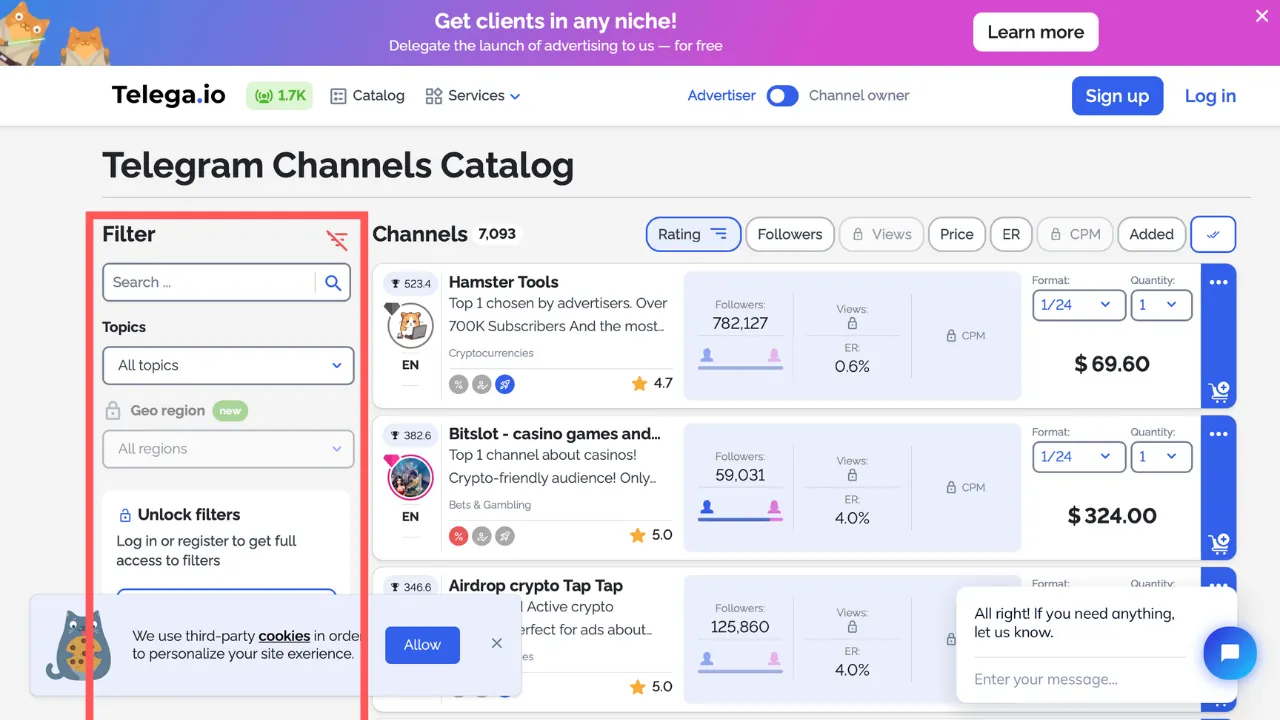Click the Learn more banner button

point(1036,32)
